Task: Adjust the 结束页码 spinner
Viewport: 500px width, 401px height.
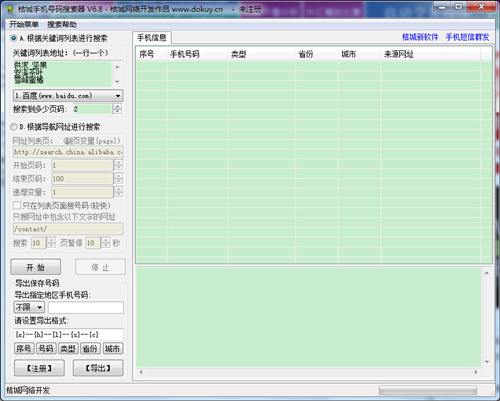Action: 118,179
